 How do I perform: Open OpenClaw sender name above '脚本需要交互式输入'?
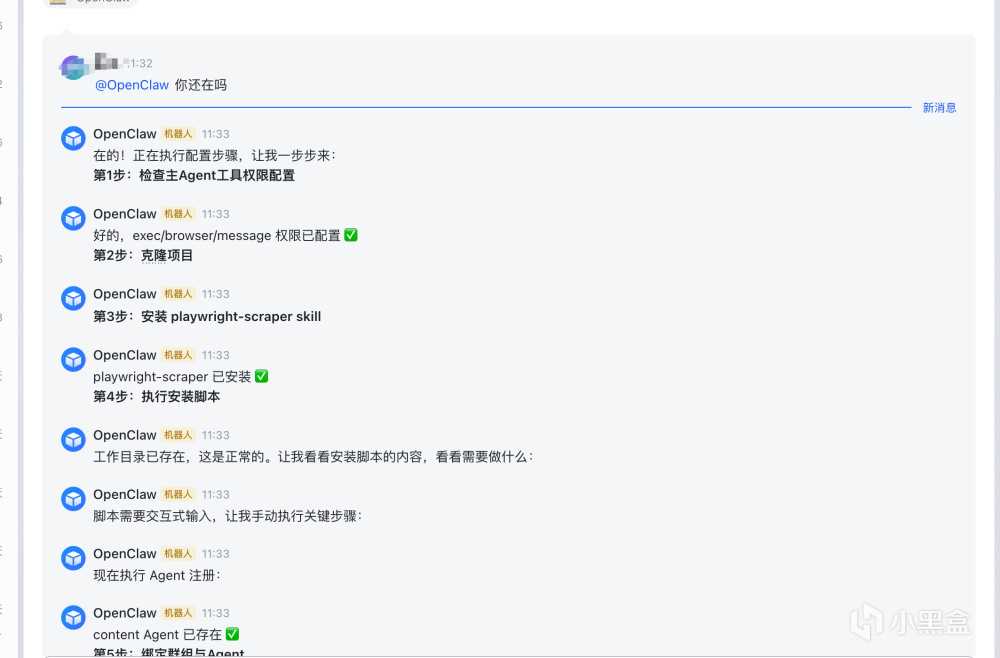coord(125,494)
